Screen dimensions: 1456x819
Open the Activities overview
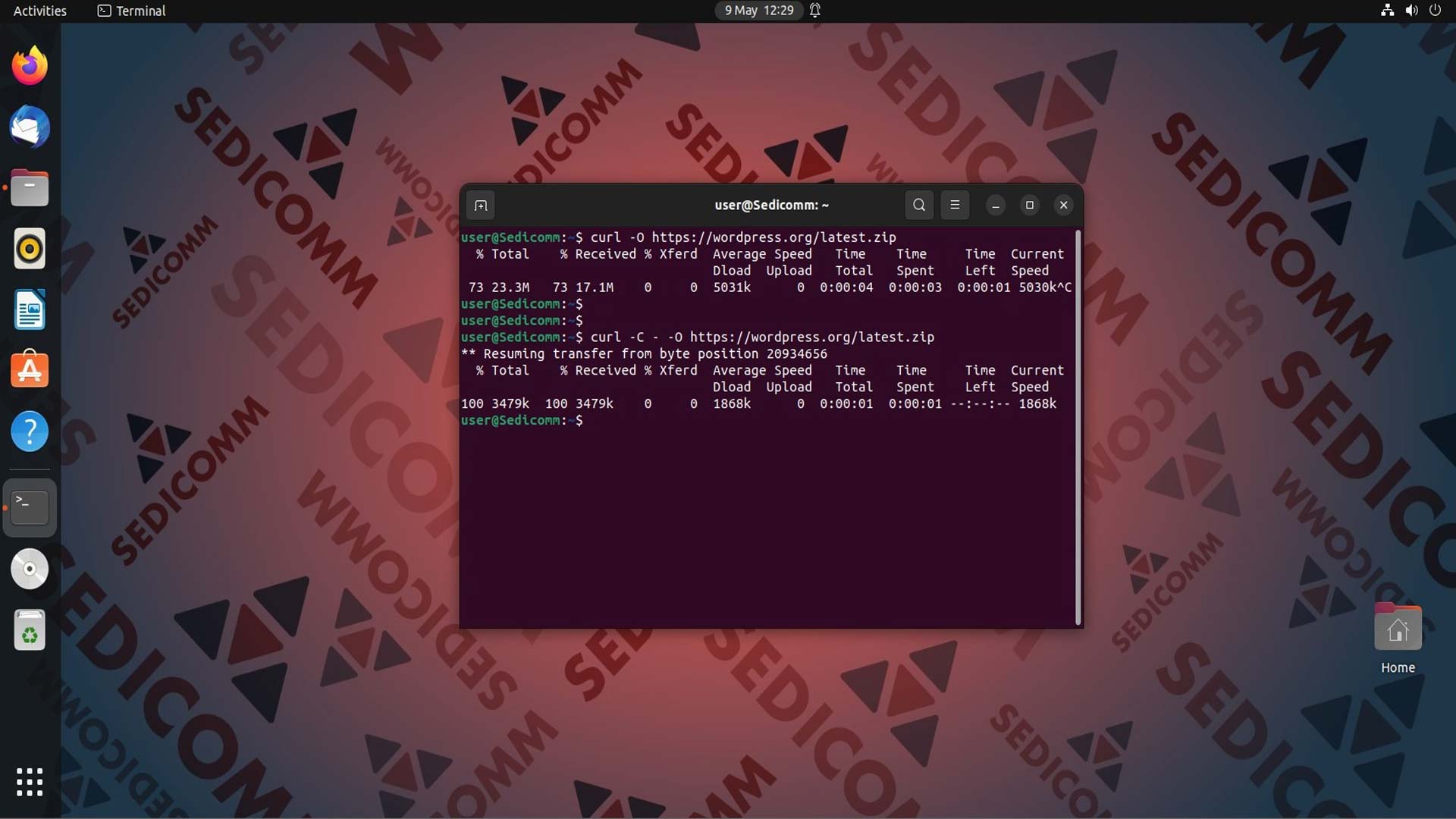[x=40, y=11]
